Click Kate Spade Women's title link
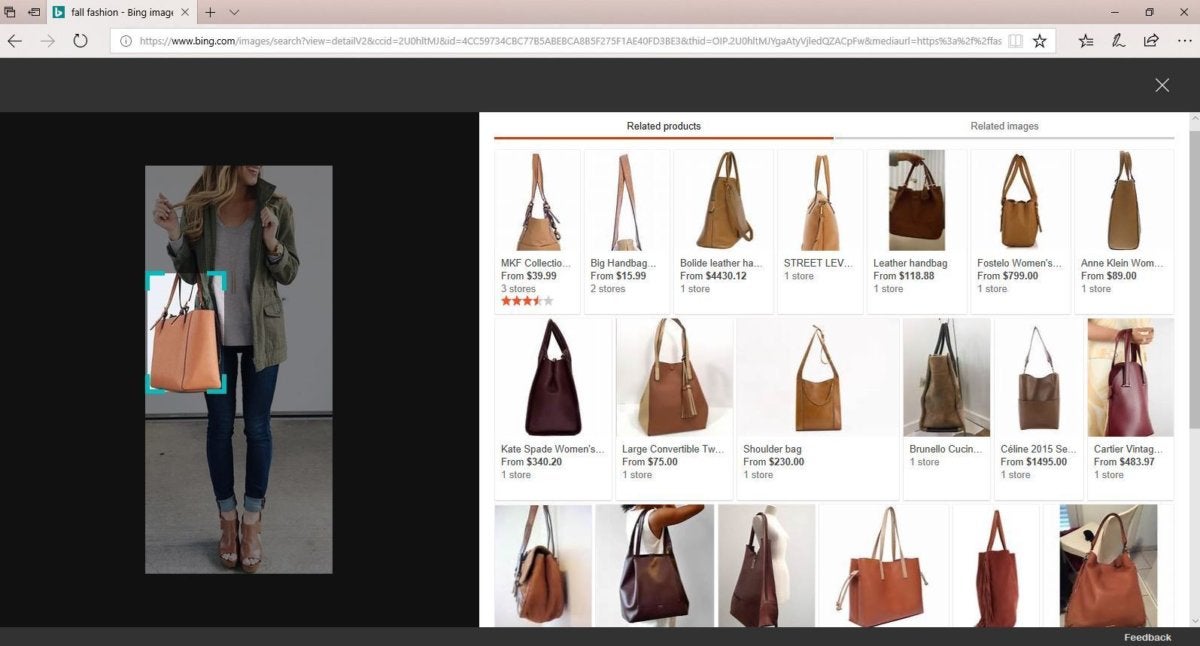 [x=552, y=449]
